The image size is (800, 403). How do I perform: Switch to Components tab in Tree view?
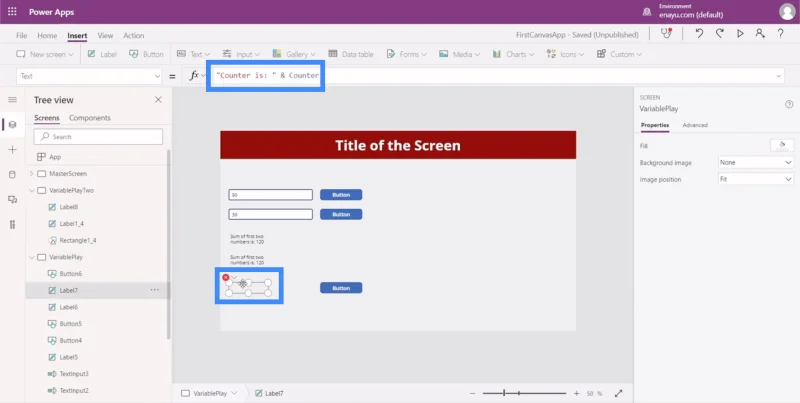click(x=90, y=118)
